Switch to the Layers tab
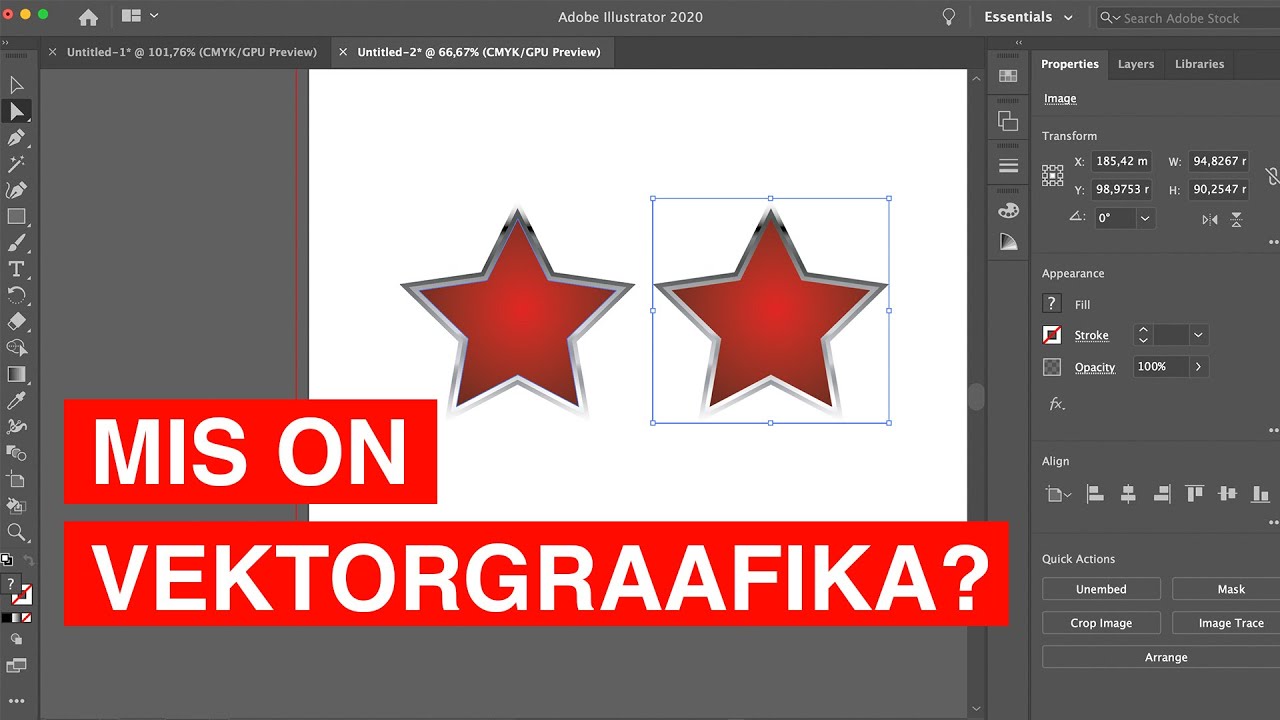Screen dimensions: 1280x720 tap(1136, 64)
